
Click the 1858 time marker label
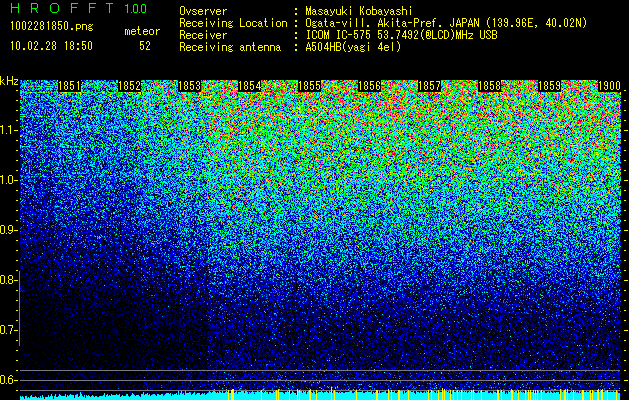[x=489, y=86]
